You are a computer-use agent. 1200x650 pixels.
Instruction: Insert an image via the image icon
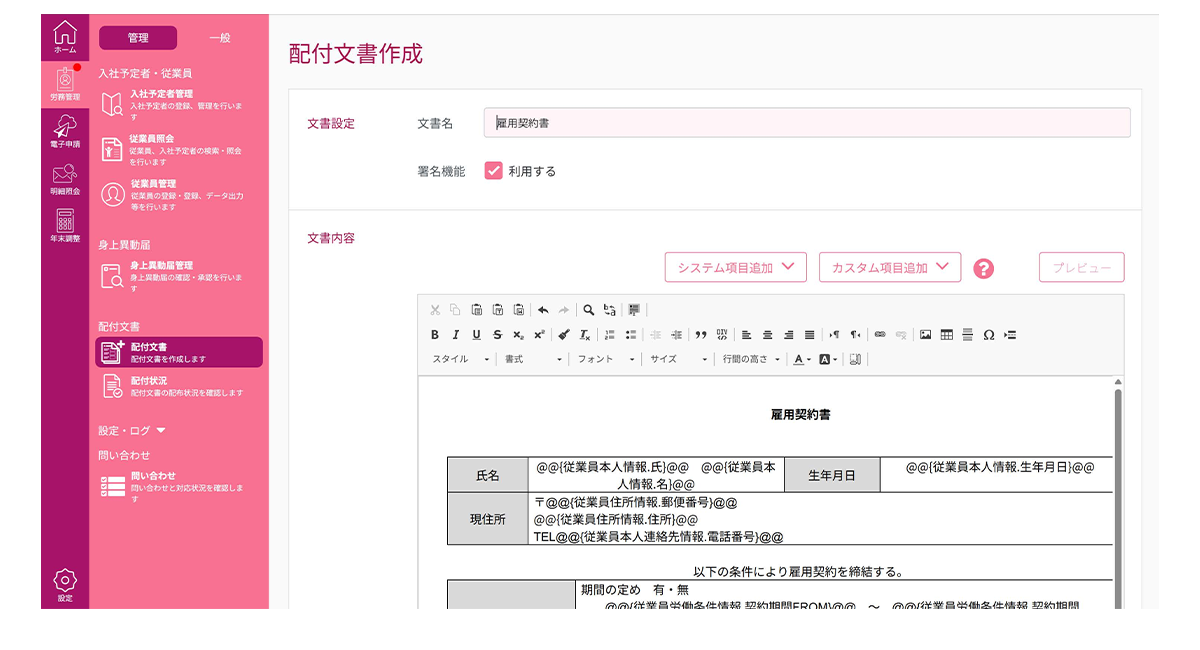click(925, 335)
